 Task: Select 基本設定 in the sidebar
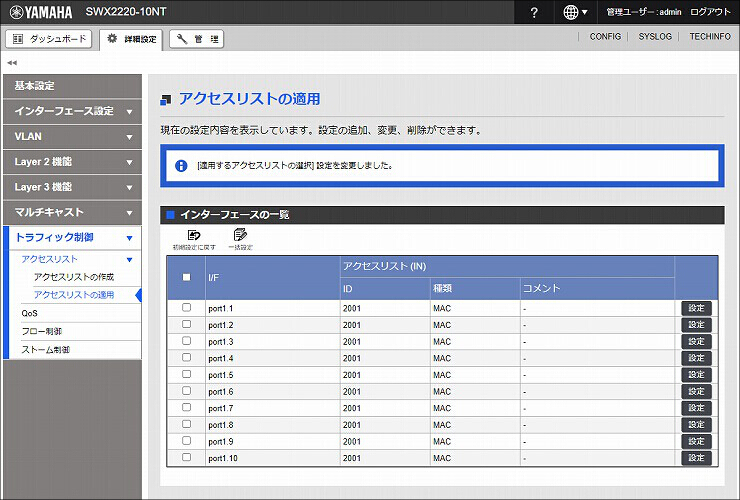click(x=72, y=86)
